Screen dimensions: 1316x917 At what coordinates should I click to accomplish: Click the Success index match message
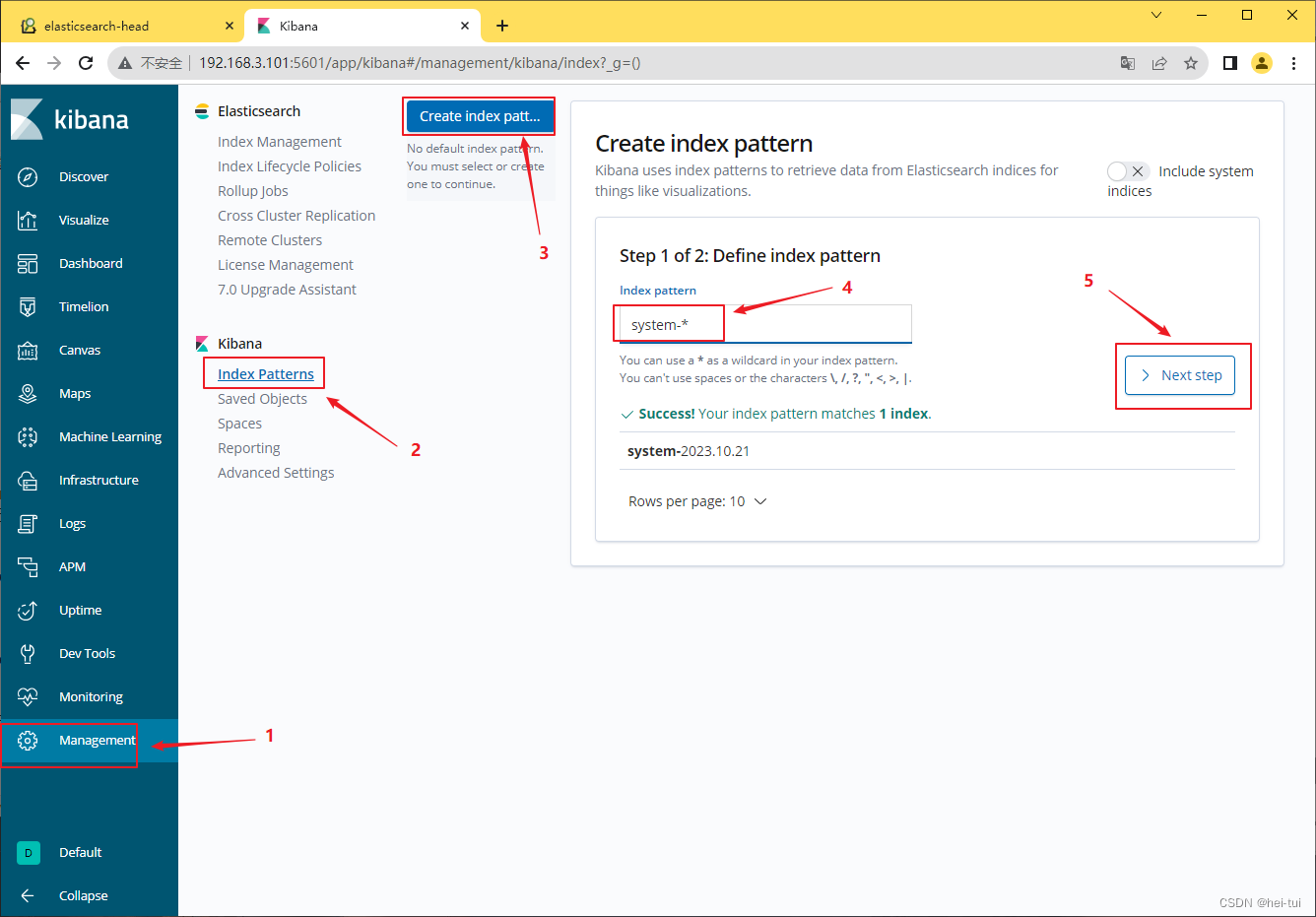[x=776, y=414]
